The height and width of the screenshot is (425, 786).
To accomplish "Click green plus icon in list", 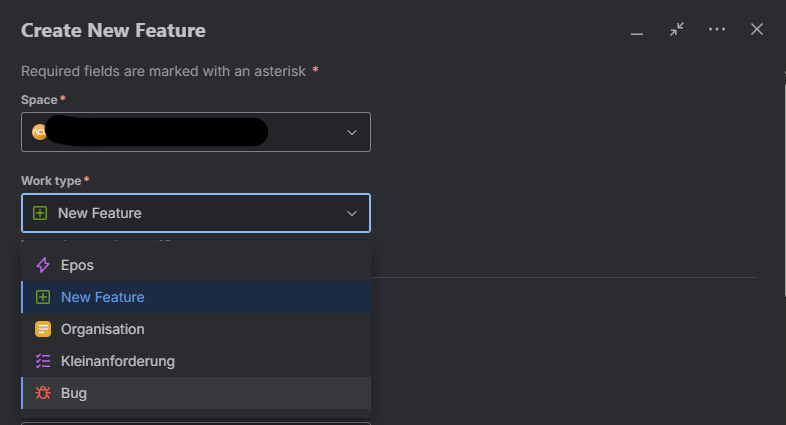I will tap(43, 297).
